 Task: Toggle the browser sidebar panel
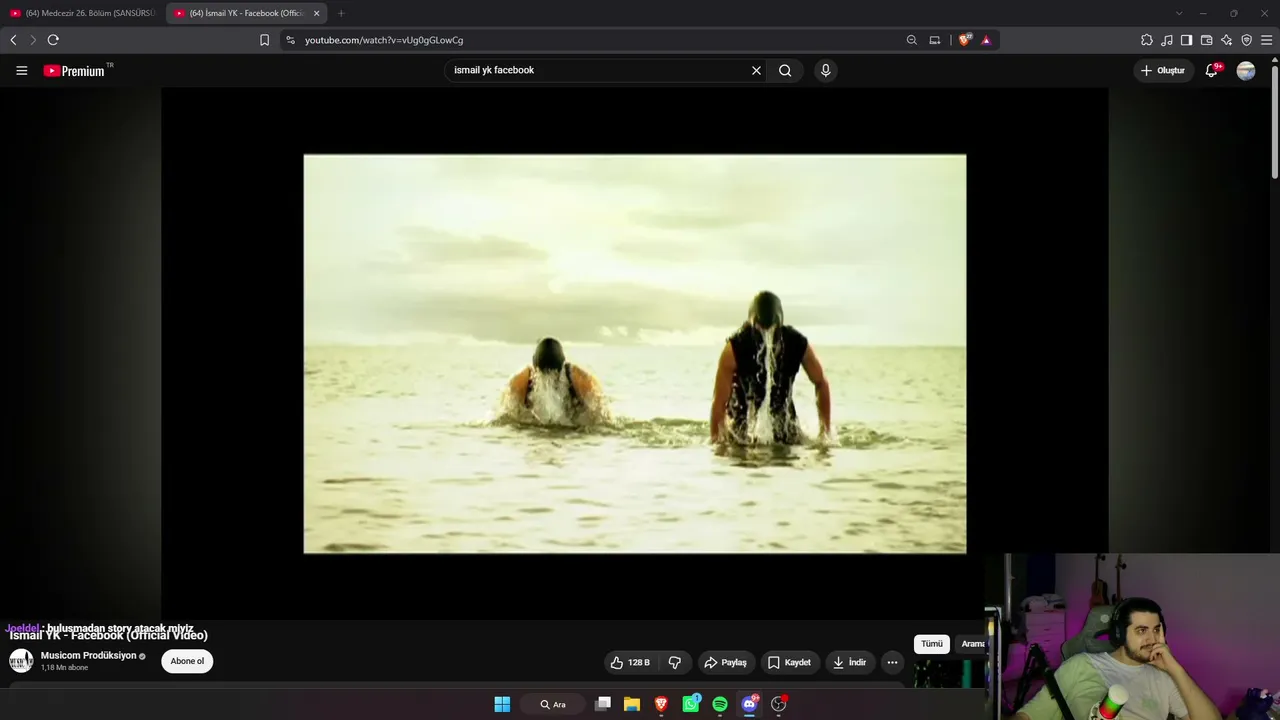(x=1186, y=40)
